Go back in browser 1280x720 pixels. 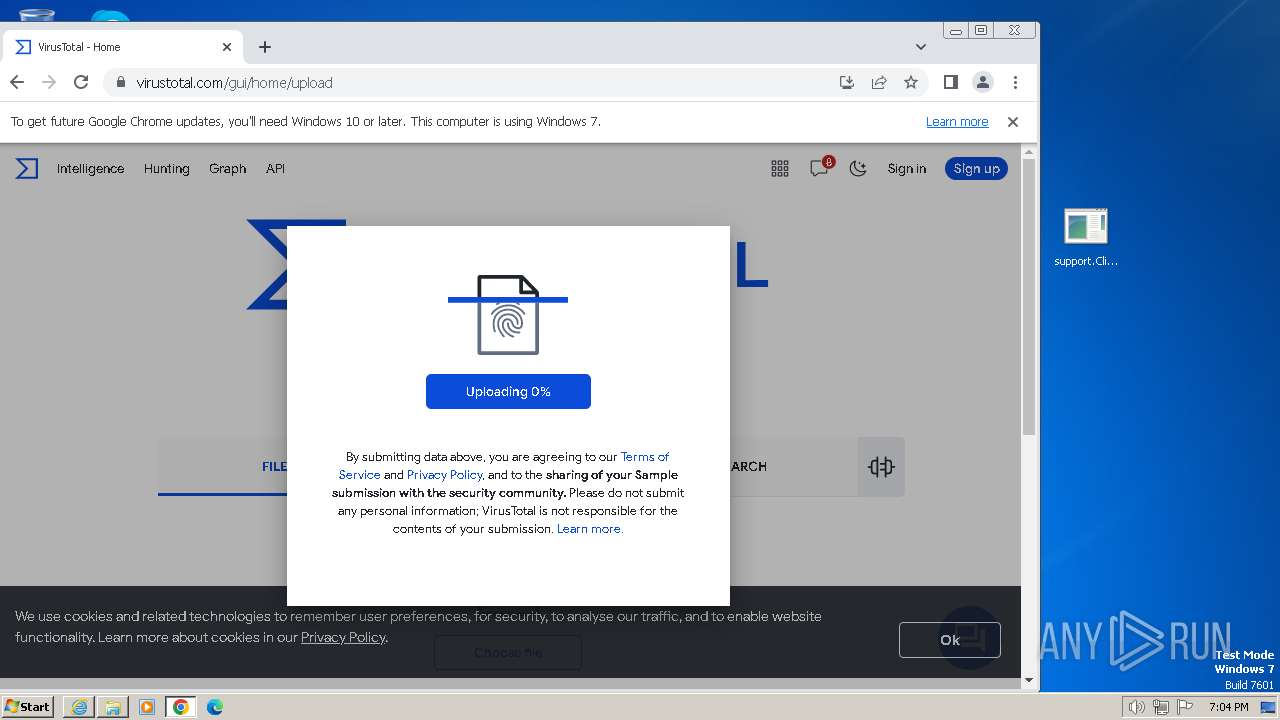17,83
